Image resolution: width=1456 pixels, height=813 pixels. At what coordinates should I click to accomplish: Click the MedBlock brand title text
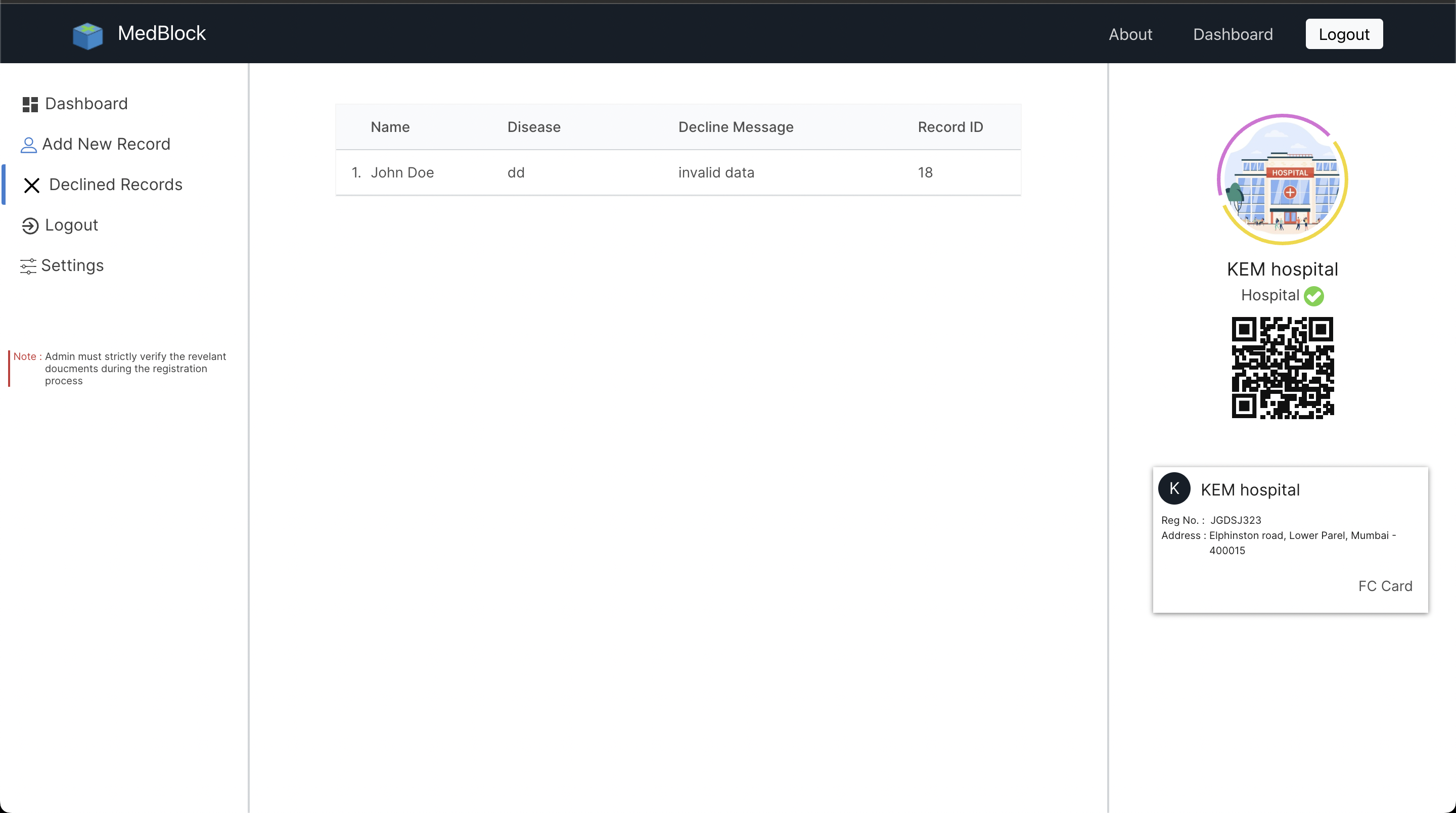(162, 33)
